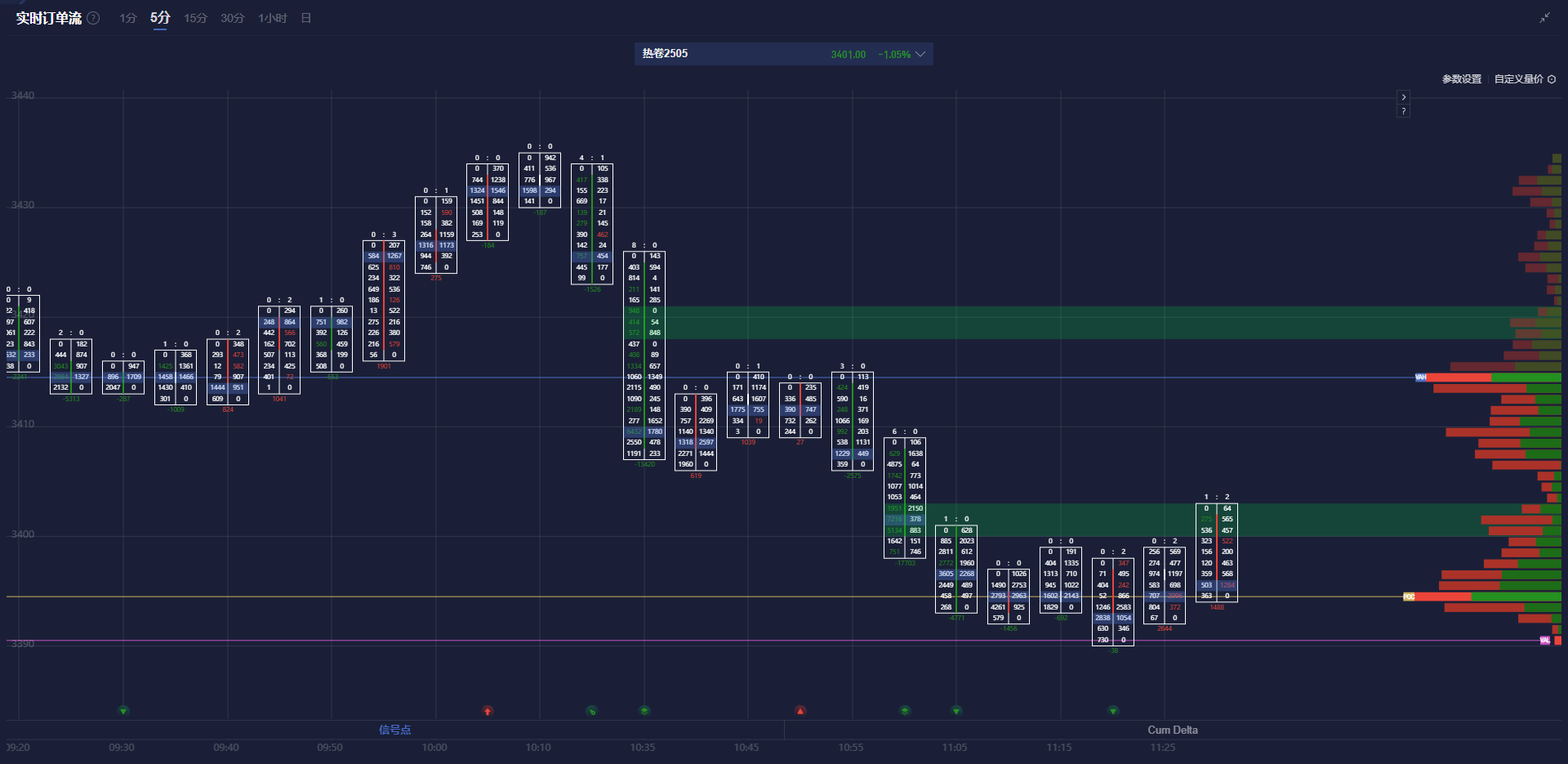Click red up-arrow signal marker near 10:05
Screen dimensions: 1568x764
tap(488, 711)
